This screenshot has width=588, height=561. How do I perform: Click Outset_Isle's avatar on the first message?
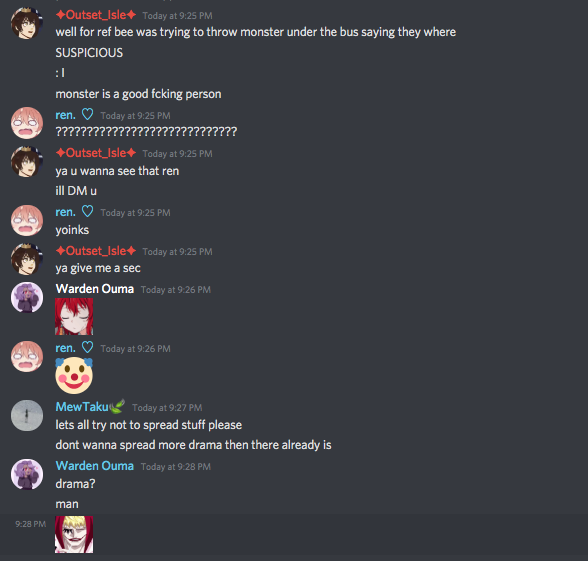(x=27, y=23)
